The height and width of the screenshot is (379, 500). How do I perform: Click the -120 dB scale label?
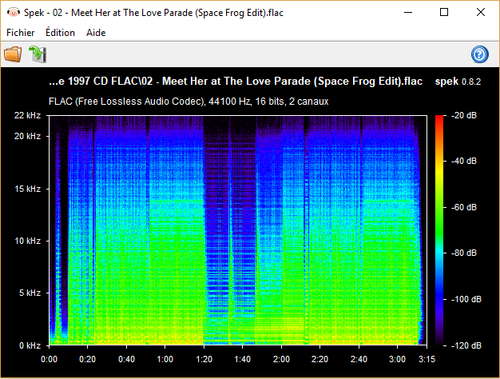[x=466, y=346]
